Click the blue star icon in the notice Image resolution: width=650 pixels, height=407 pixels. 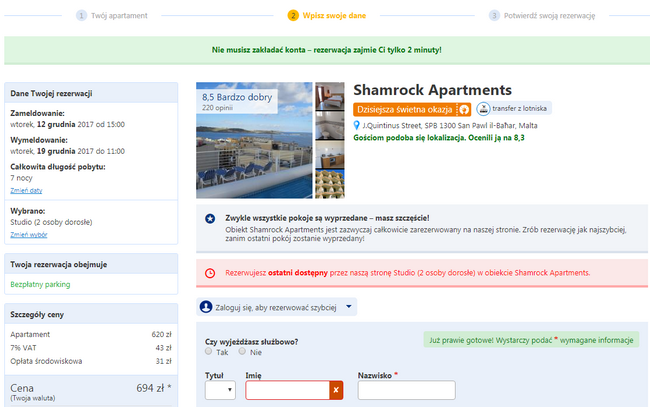click(210, 218)
